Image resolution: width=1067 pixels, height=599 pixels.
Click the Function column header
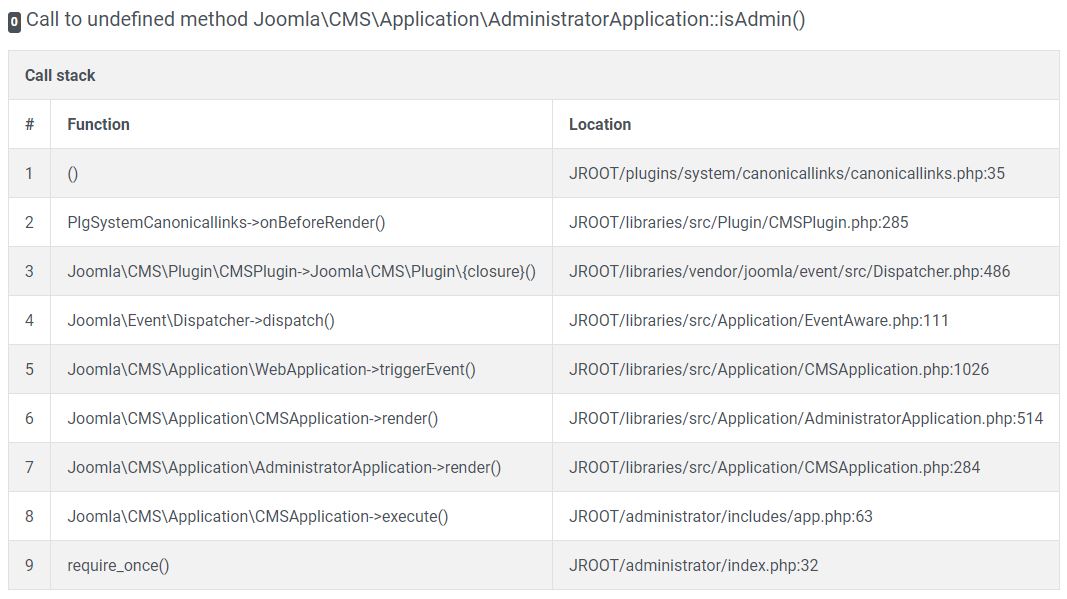(98, 124)
